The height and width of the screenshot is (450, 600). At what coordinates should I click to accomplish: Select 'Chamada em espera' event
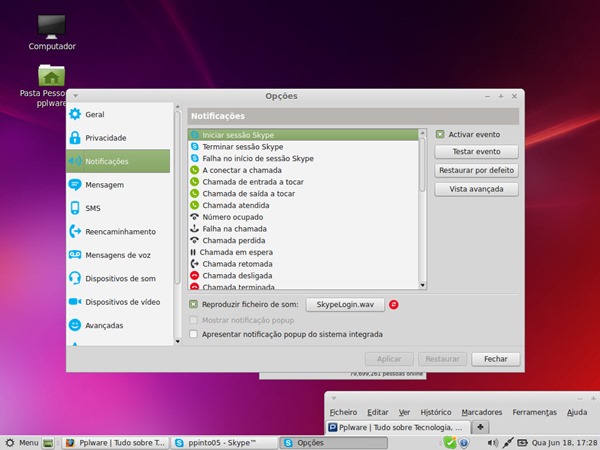pyautogui.click(x=303, y=252)
